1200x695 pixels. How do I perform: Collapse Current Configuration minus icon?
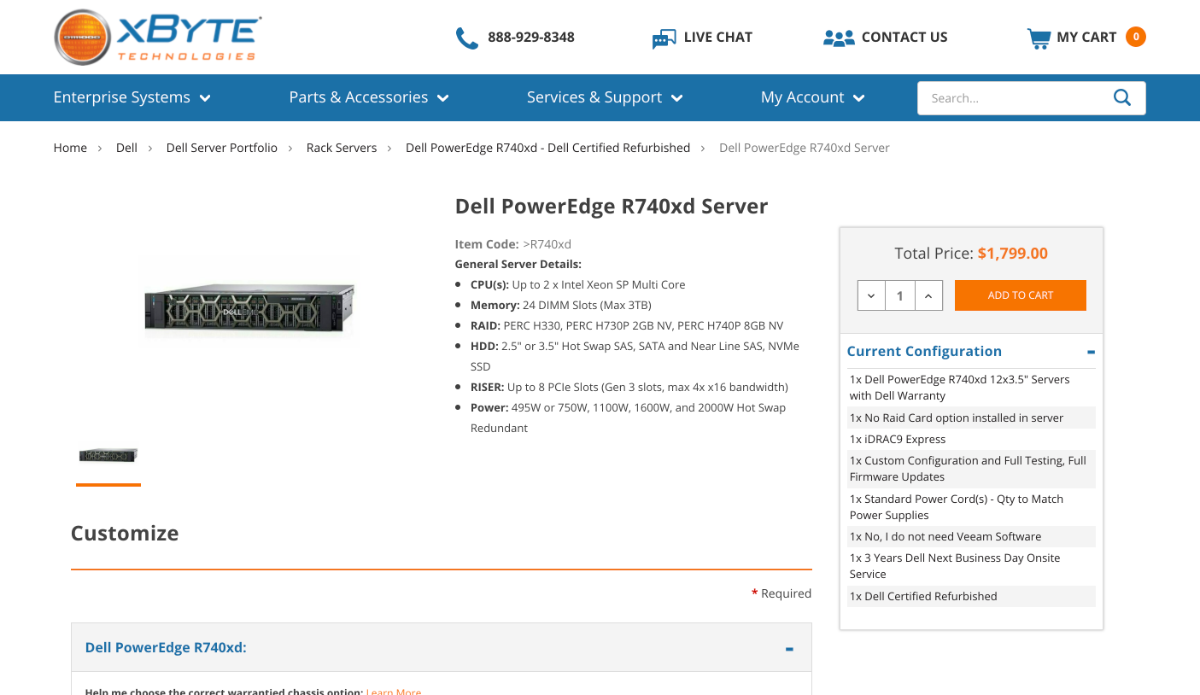point(1091,352)
